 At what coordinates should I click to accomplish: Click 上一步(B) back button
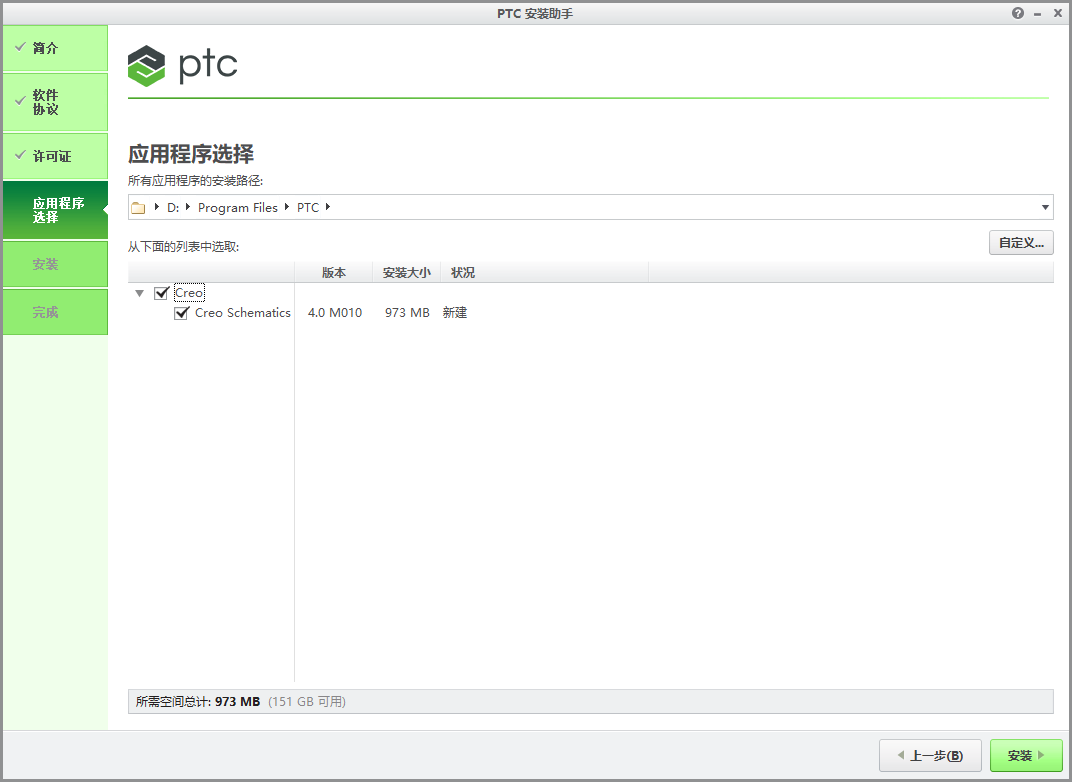(x=930, y=755)
